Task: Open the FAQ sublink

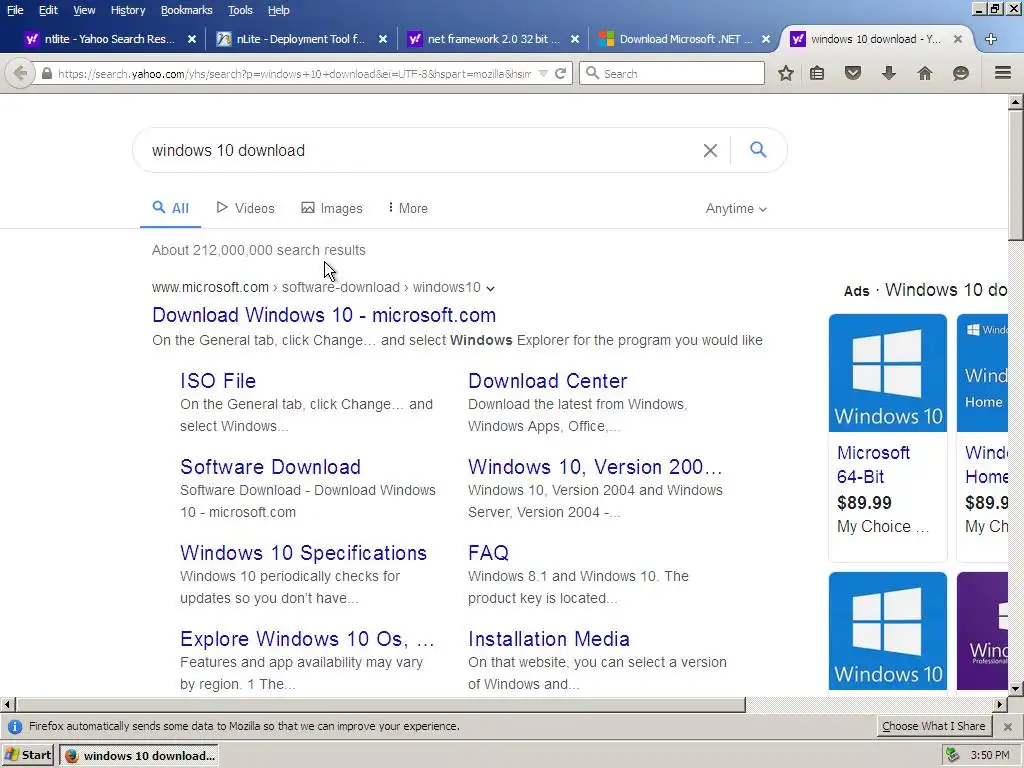Action: coord(488,553)
